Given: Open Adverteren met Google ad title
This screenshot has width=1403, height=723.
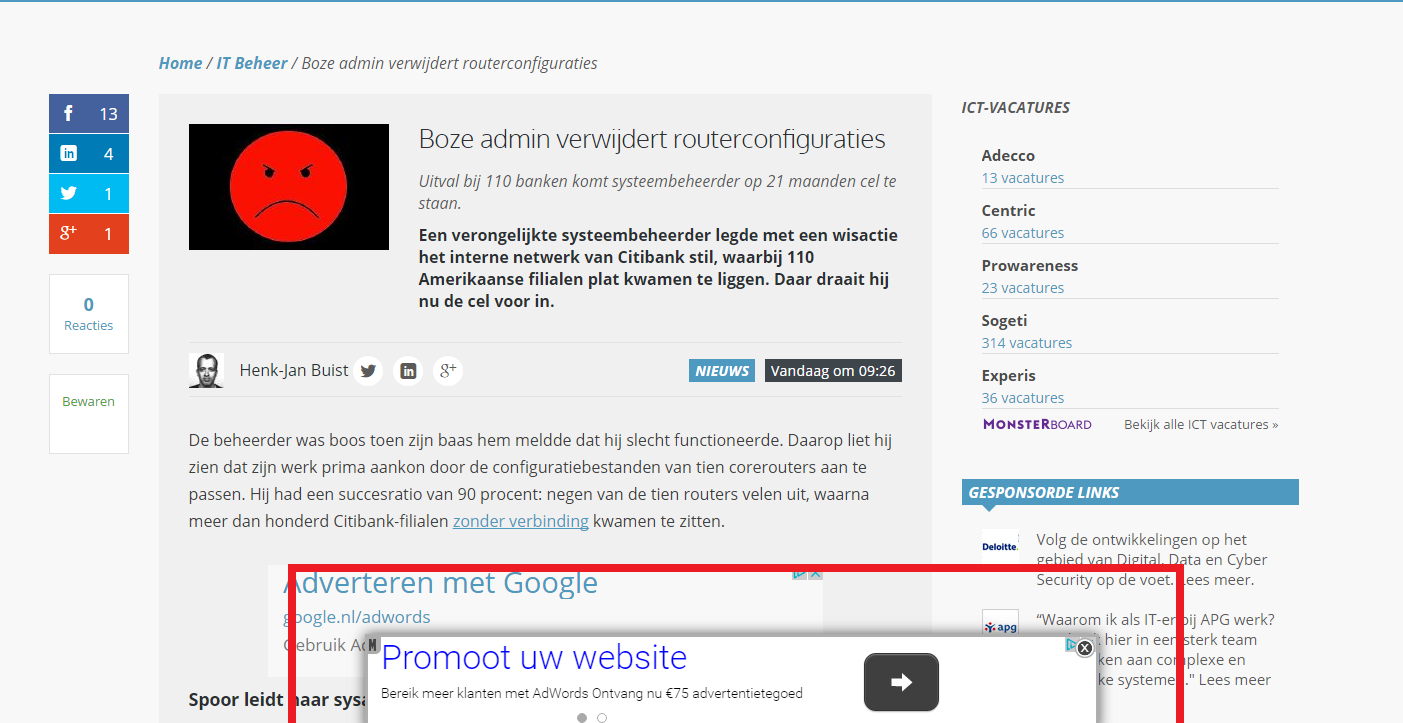Looking at the screenshot, I should (441, 583).
